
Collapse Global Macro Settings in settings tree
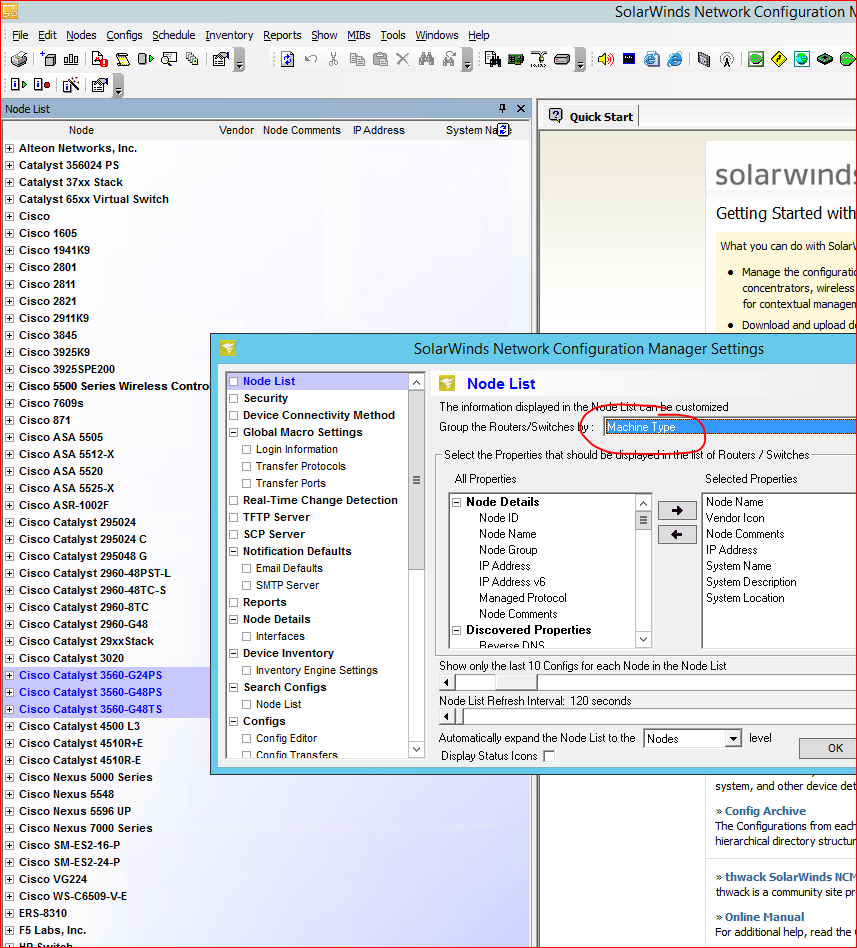(234, 432)
